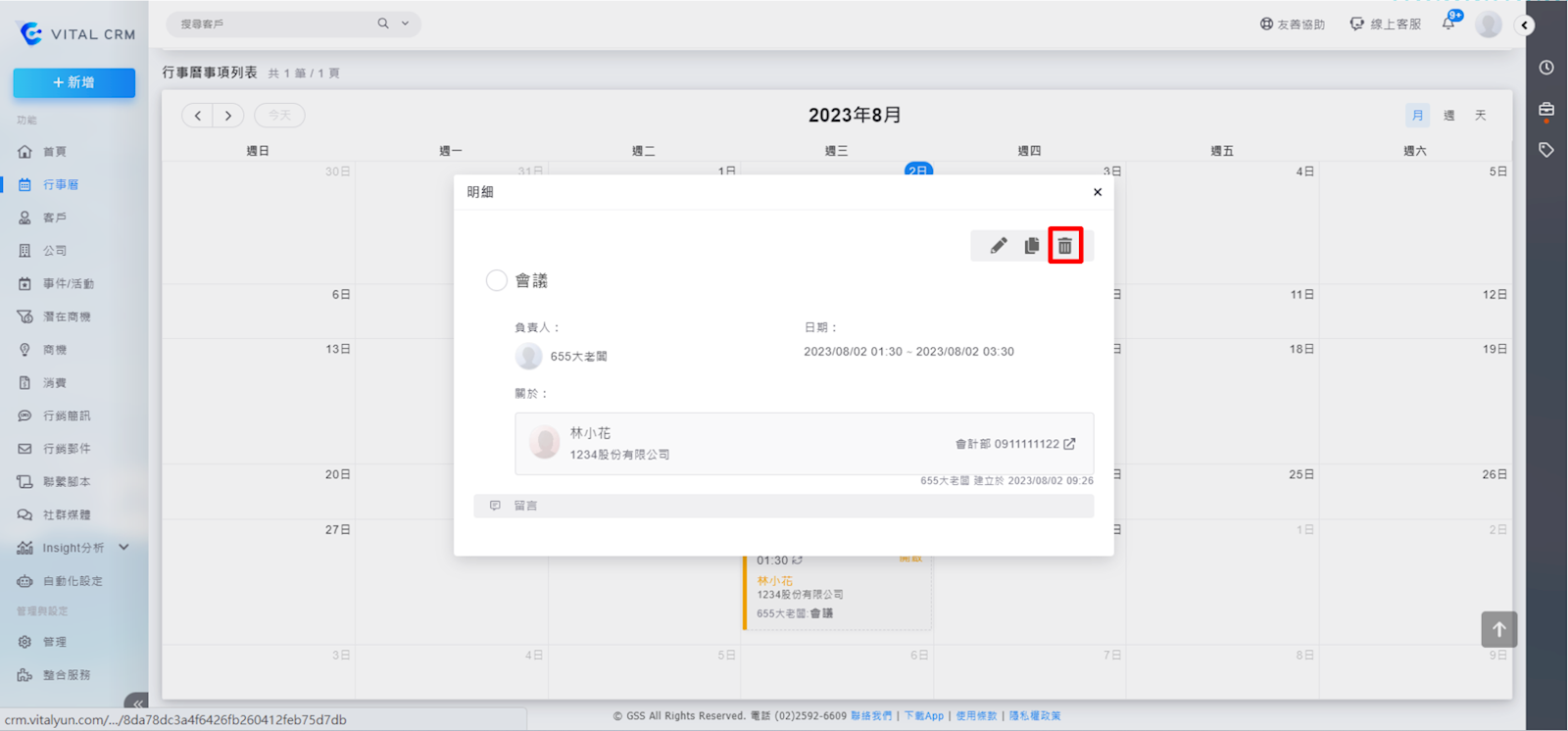Open the 下載App footer link

tap(923, 716)
